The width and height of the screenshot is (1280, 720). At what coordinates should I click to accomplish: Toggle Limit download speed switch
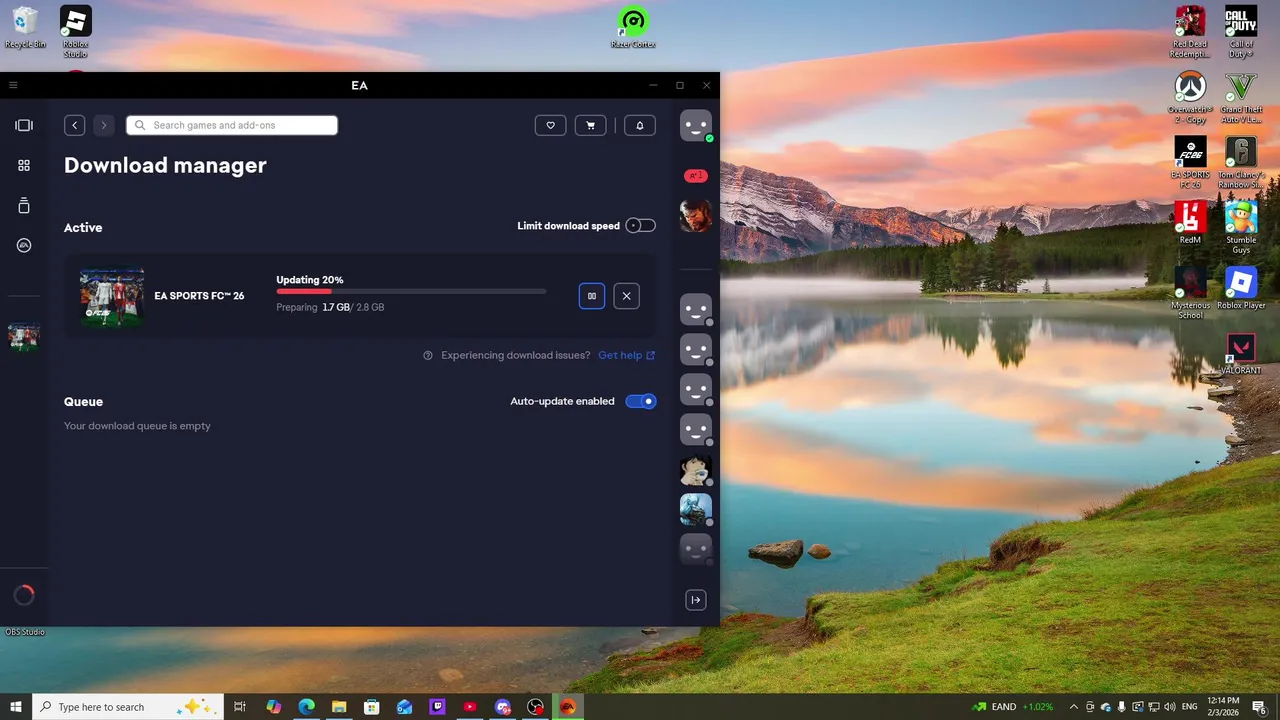click(x=640, y=226)
